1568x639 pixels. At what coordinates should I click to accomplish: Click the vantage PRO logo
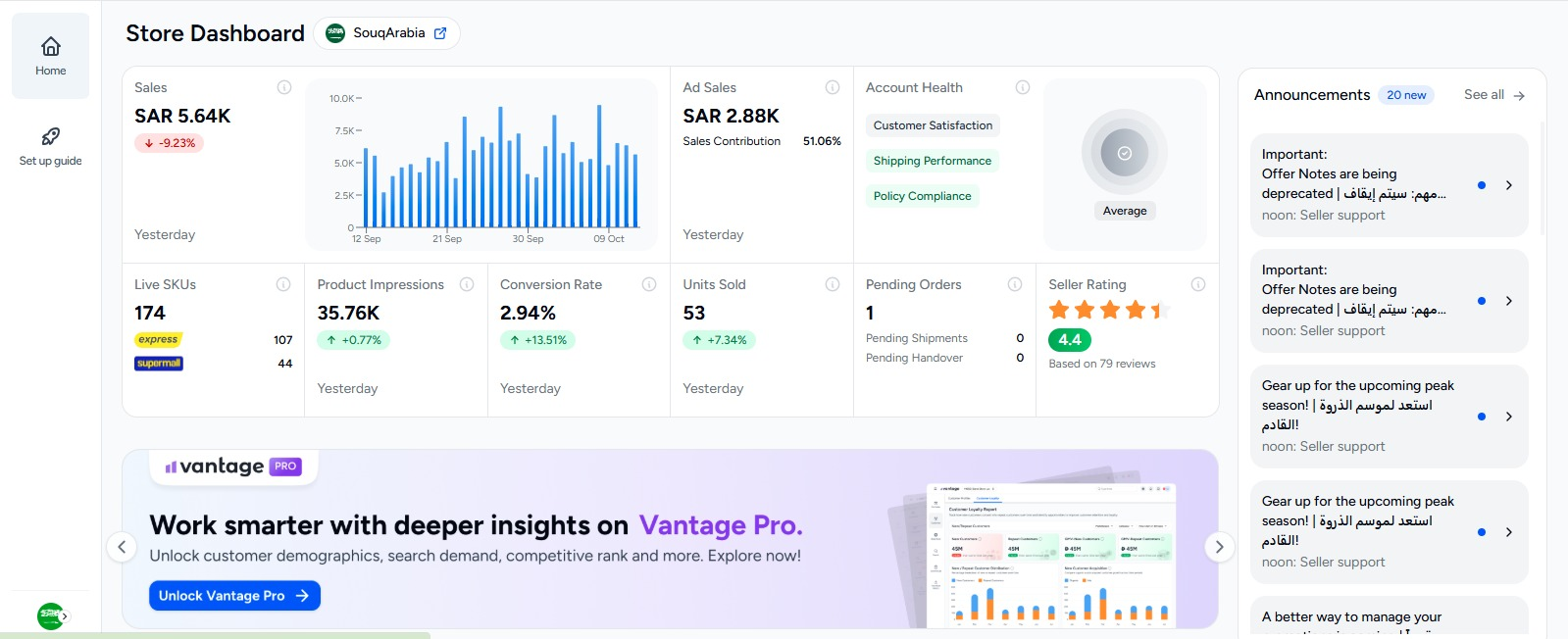233,467
